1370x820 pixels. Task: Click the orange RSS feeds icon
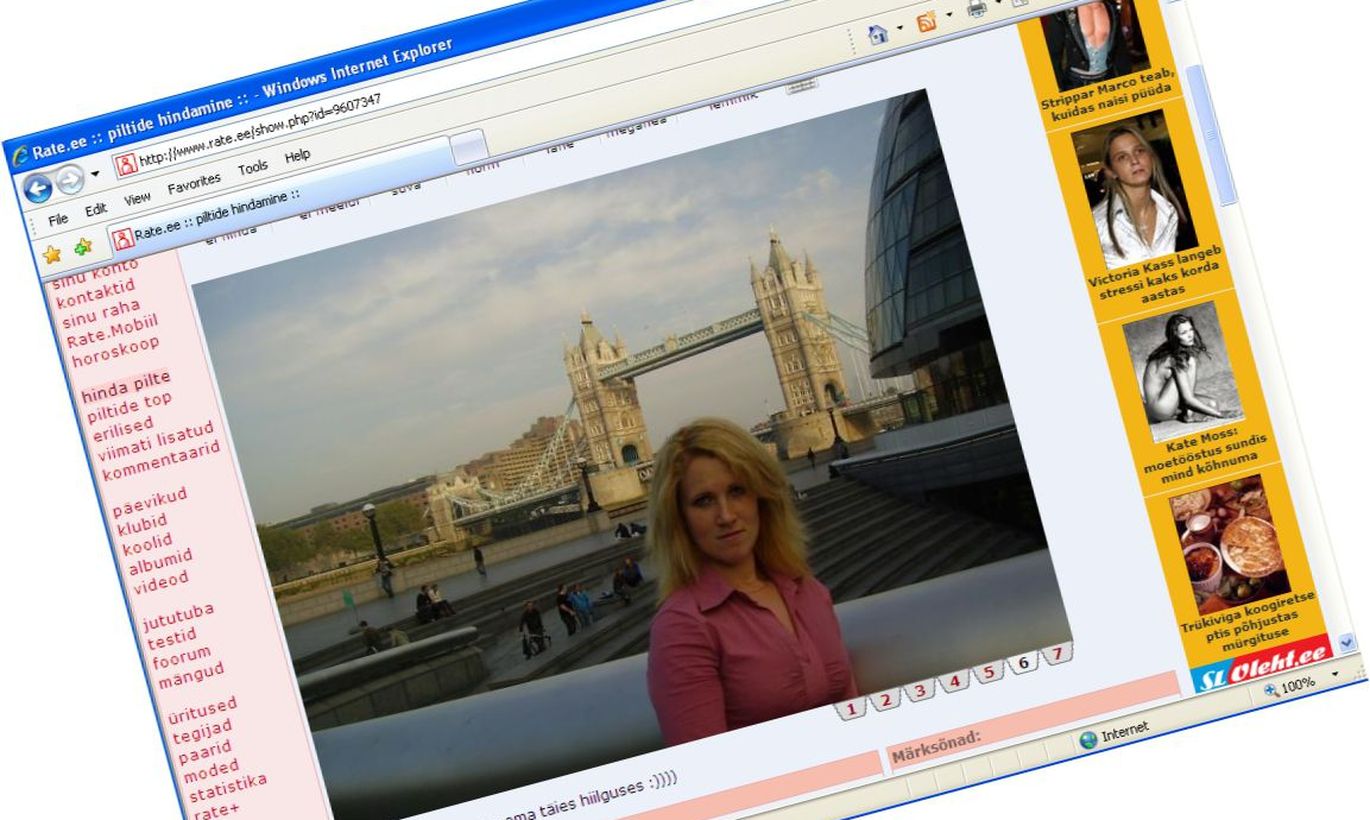[927, 21]
